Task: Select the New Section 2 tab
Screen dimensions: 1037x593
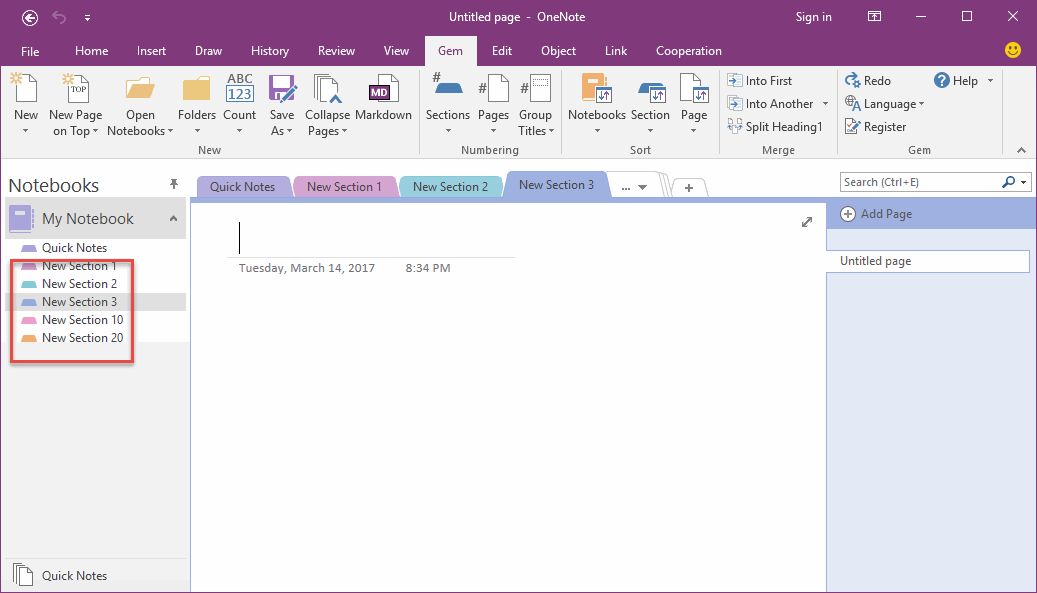Action: coord(450,187)
